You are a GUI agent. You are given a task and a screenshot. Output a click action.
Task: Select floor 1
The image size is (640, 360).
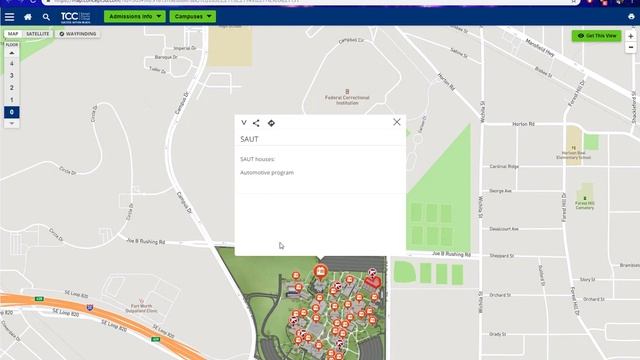[x=11, y=100]
